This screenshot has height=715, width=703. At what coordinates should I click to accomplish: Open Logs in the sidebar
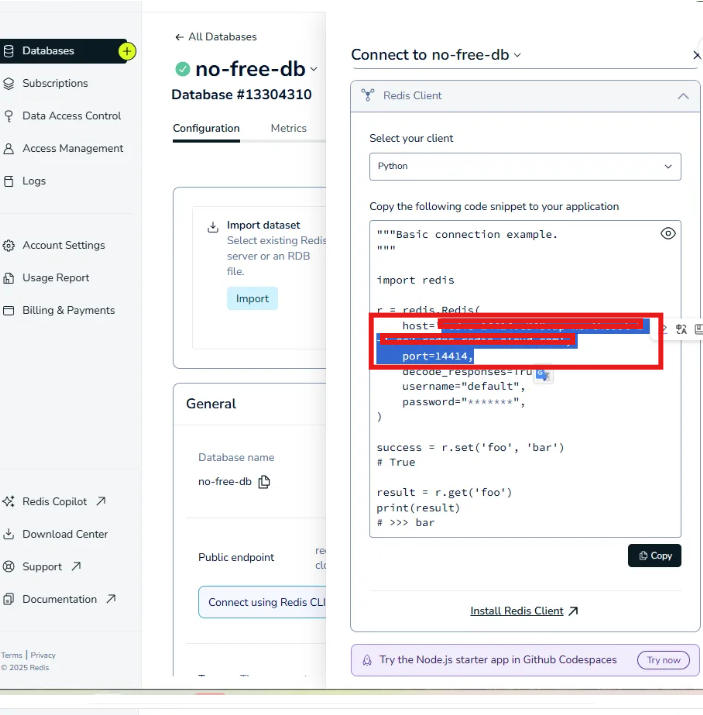34,181
